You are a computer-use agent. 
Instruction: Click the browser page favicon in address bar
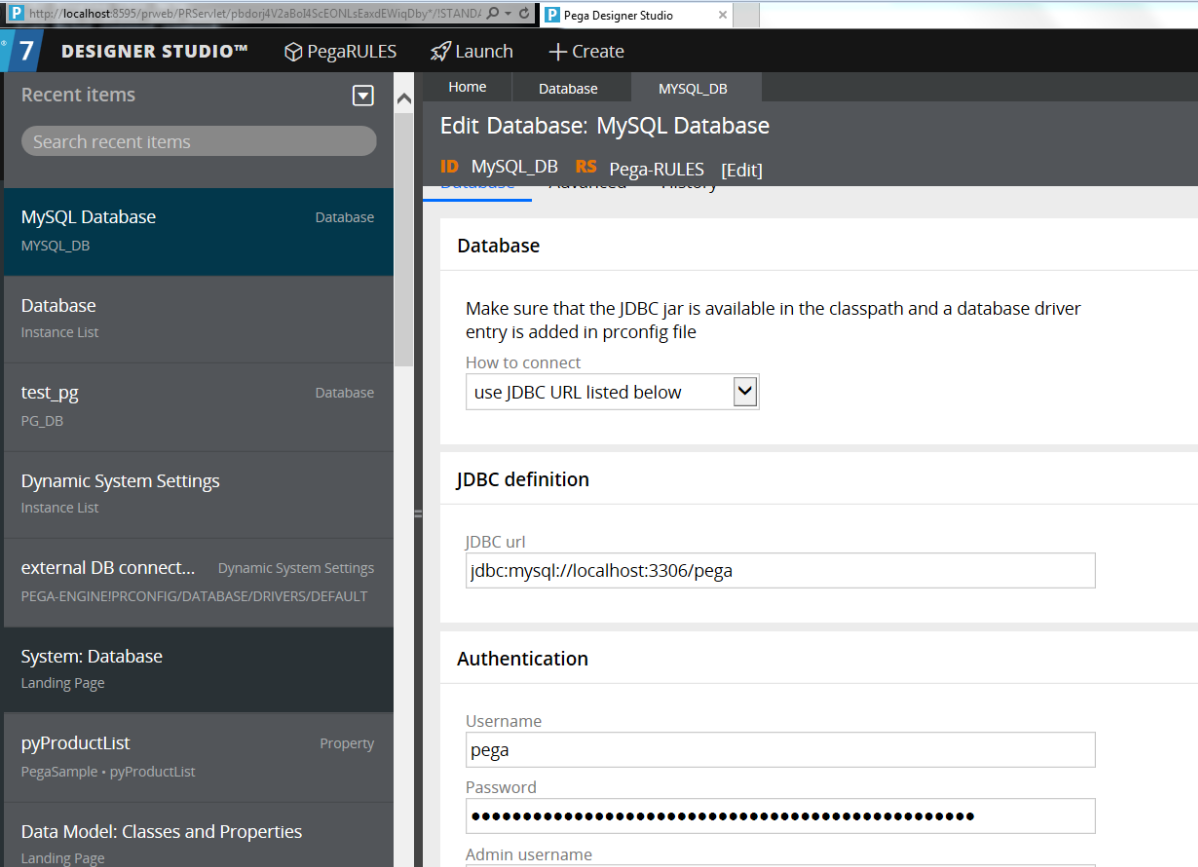coord(16,13)
